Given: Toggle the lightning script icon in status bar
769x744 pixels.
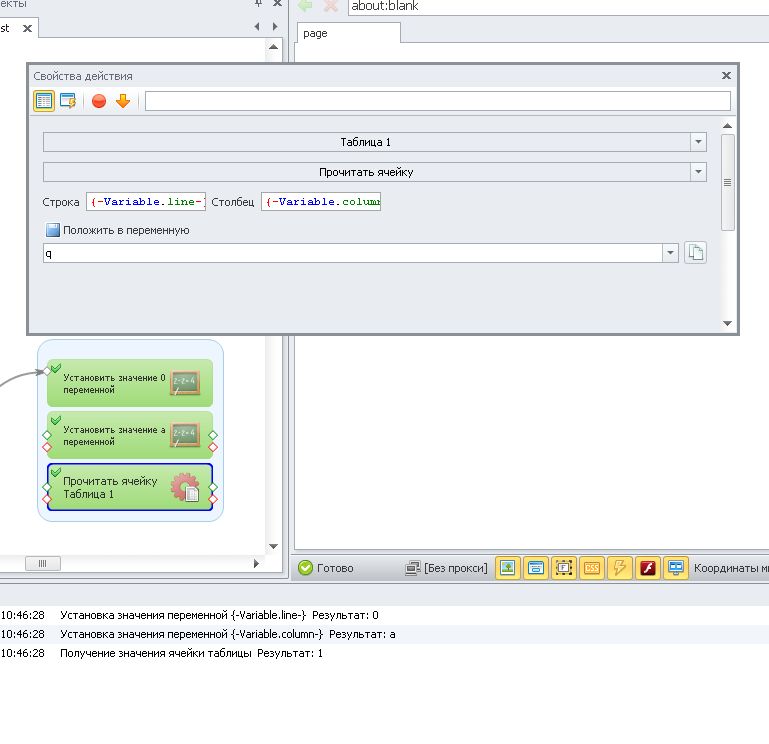Looking at the screenshot, I should click(620, 568).
